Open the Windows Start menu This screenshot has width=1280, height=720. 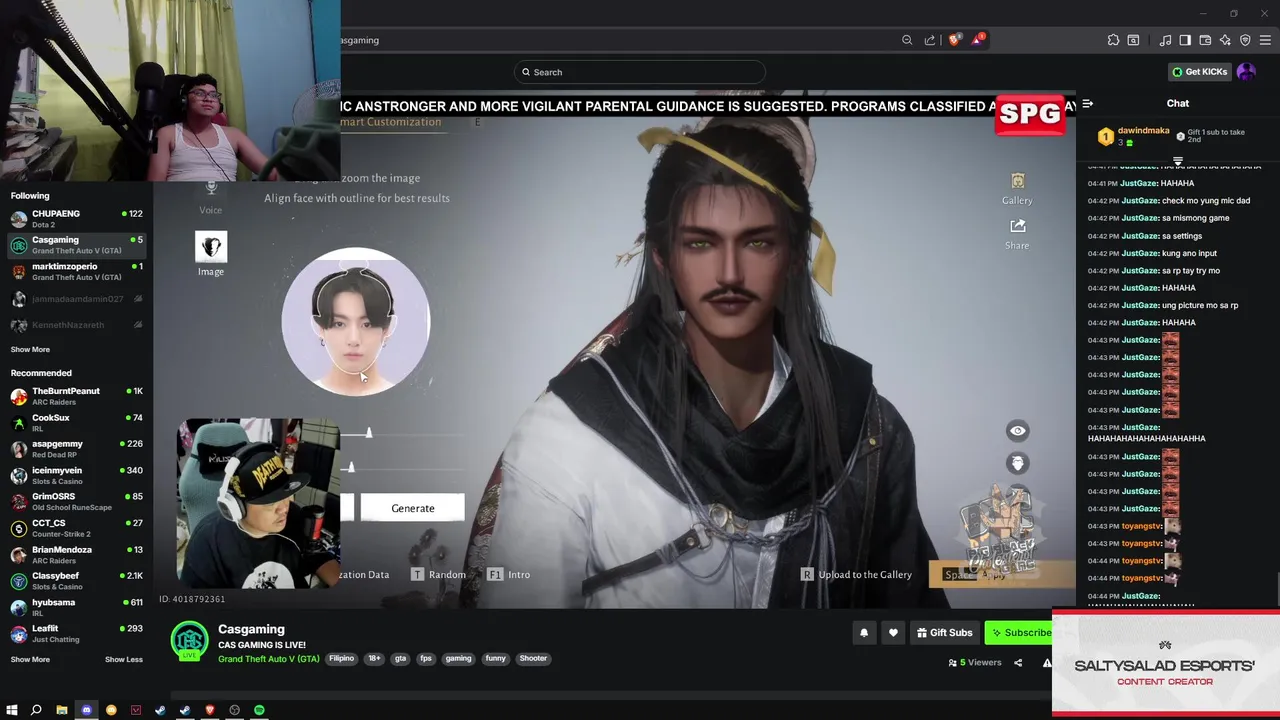coord(12,710)
